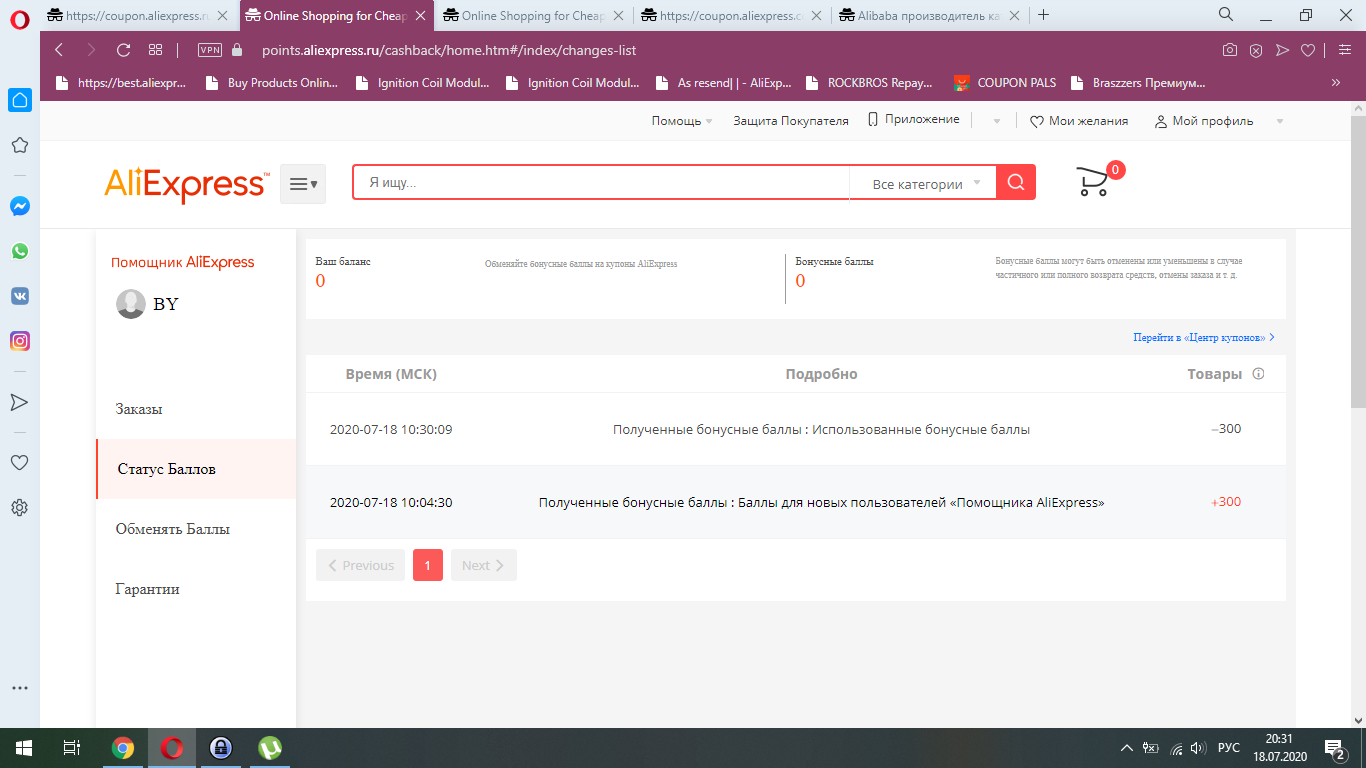Follow the Перейти в «Центр купонов» link
Image resolution: width=1366 pixels, height=768 pixels.
[x=1204, y=337]
